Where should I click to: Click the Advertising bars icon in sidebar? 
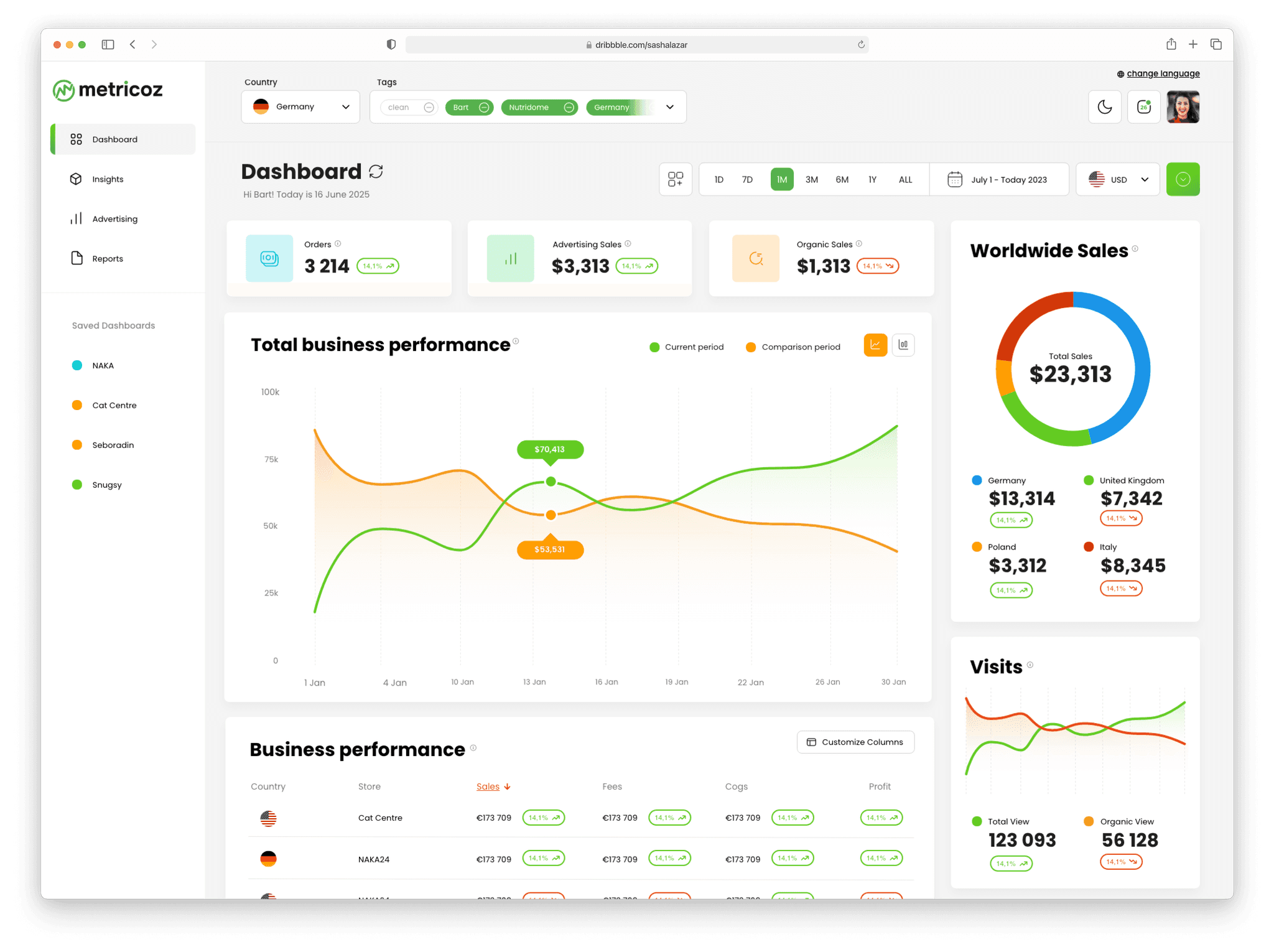(76, 219)
